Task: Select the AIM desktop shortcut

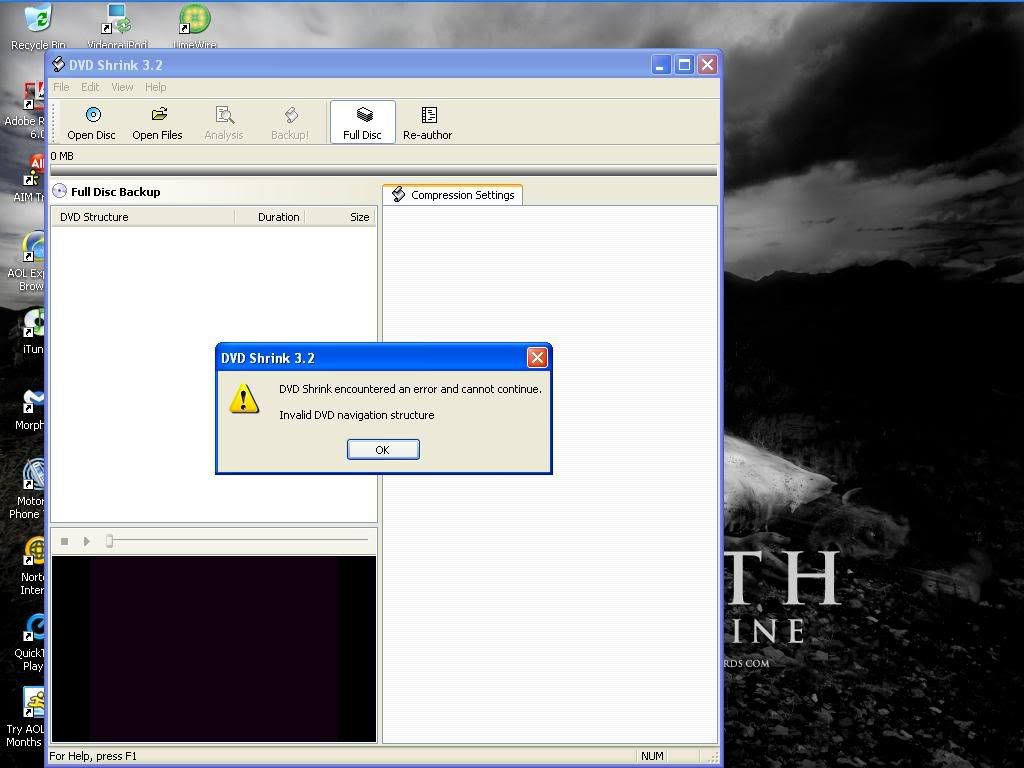Action: 31,178
